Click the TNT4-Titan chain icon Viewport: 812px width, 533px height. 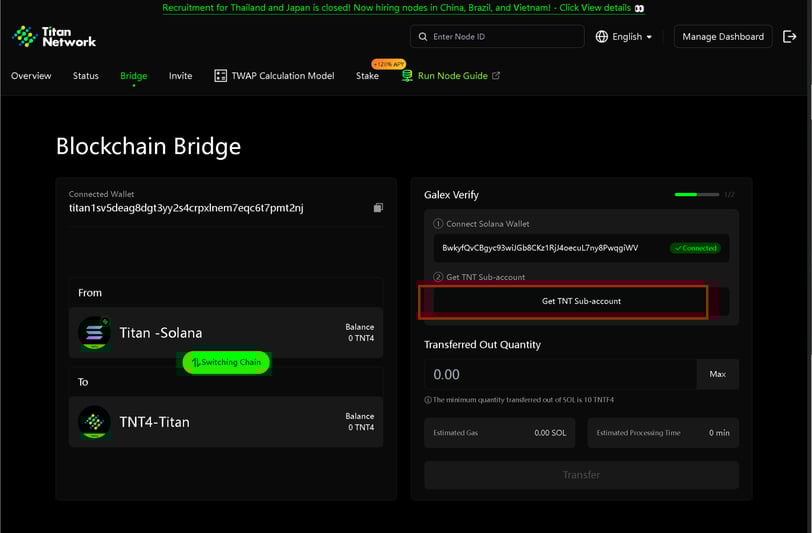(x=94, y=422)
